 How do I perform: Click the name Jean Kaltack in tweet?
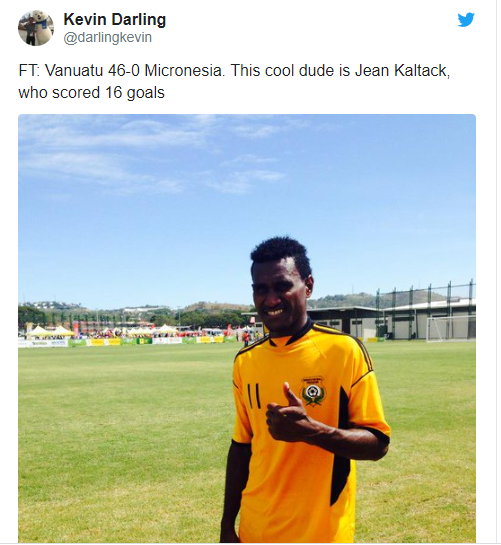[402, 71]
